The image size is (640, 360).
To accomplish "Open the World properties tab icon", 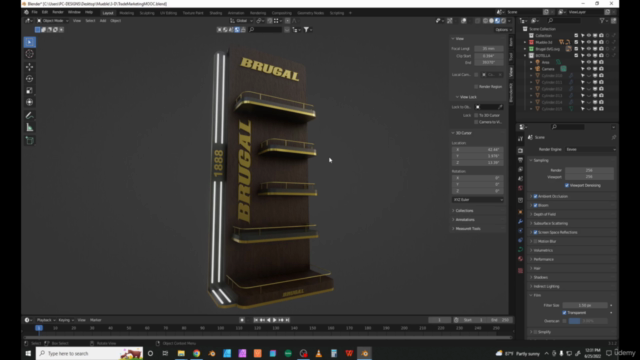I will 520,188.
